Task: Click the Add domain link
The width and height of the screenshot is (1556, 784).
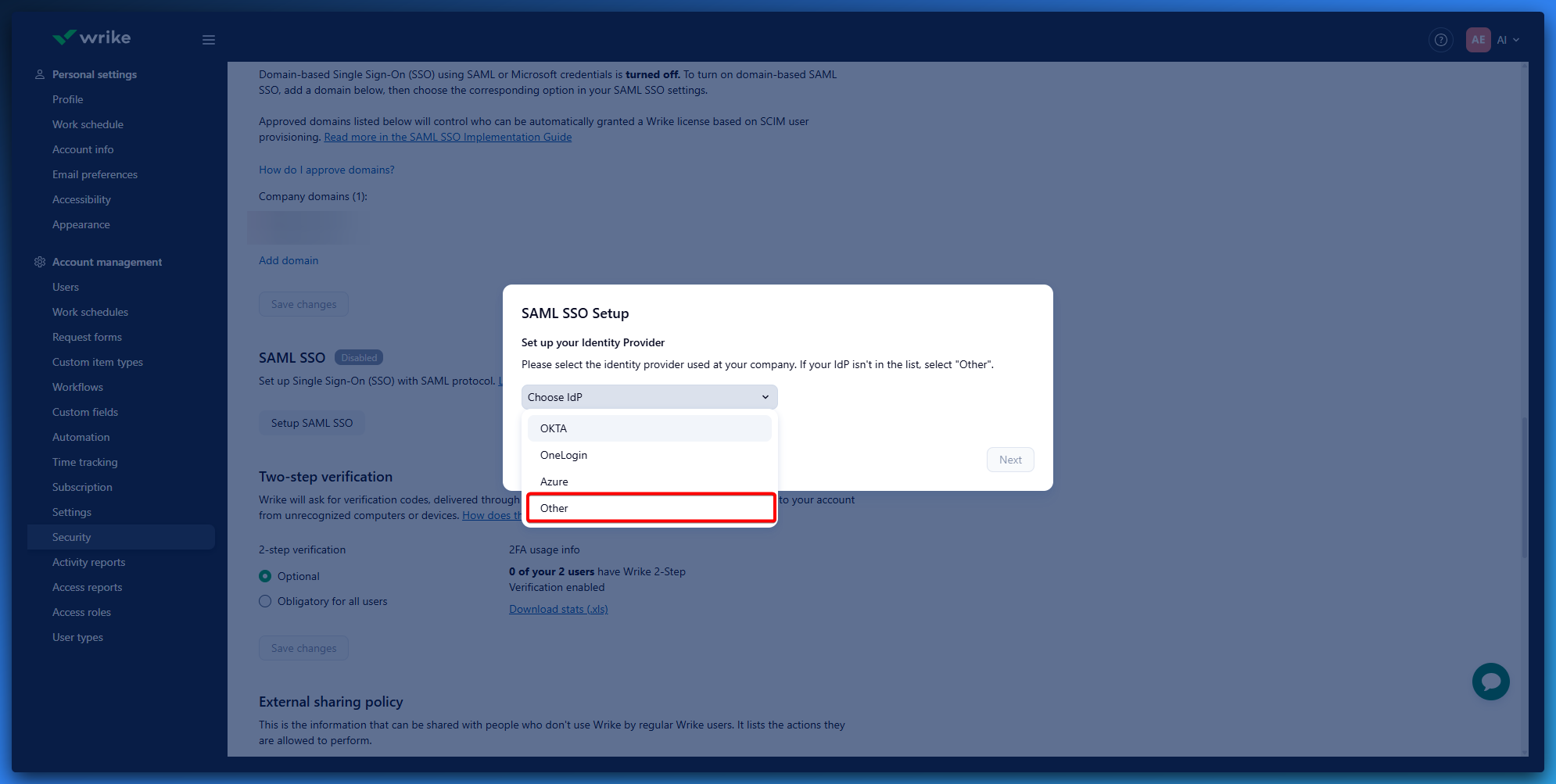Action: [x=289, y=260]
